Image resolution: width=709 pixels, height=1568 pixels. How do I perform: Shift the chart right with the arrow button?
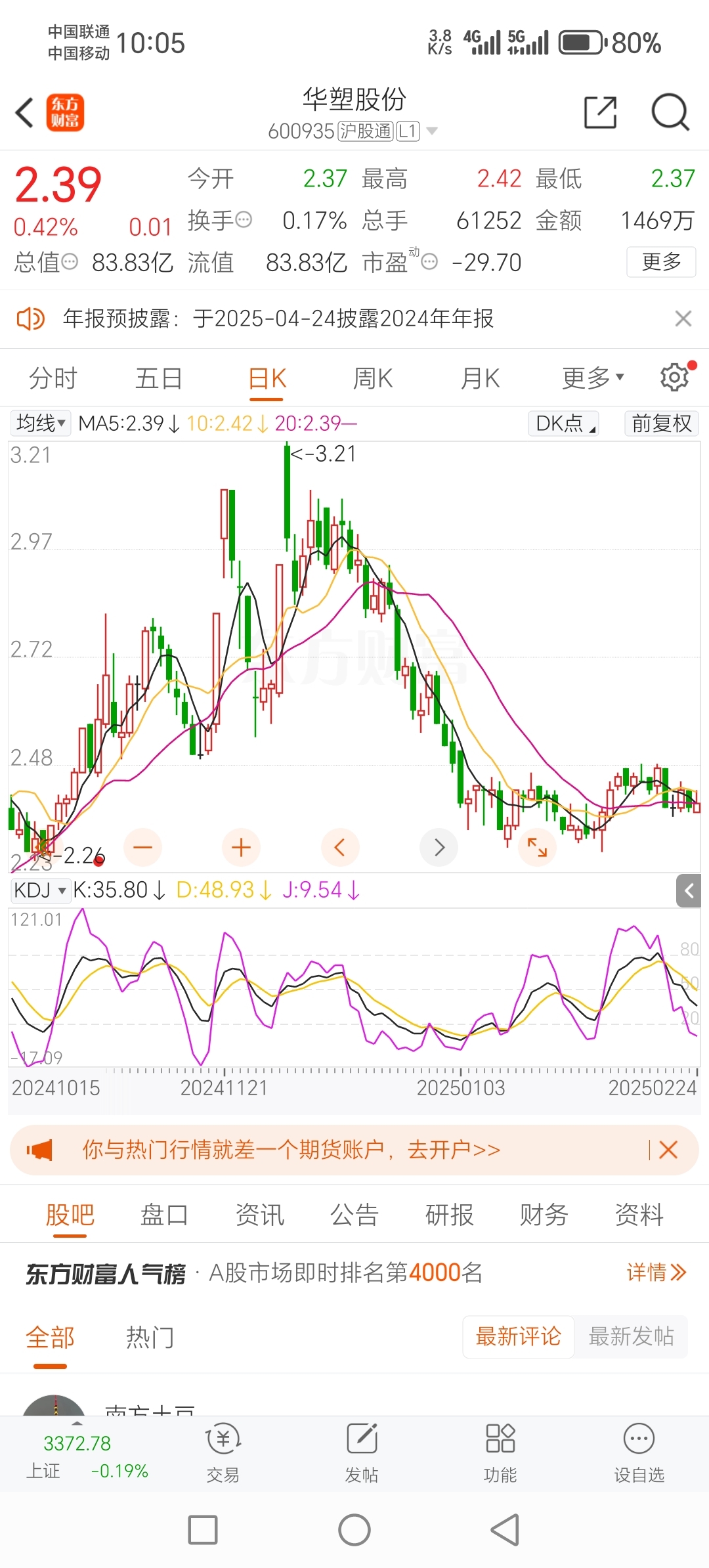[x=439, y=847]
